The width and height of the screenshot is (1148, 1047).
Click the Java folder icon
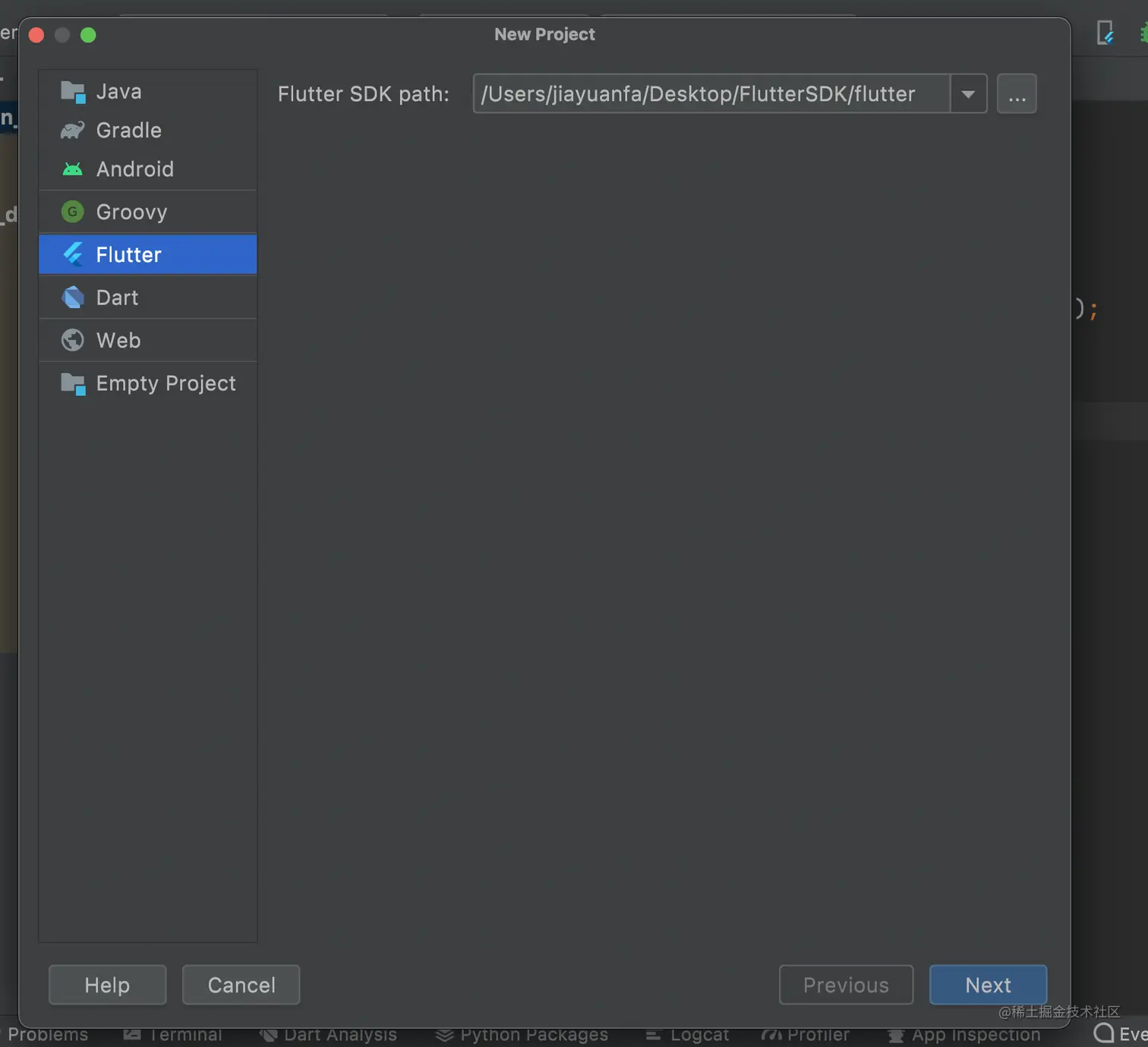click(73, 92)
